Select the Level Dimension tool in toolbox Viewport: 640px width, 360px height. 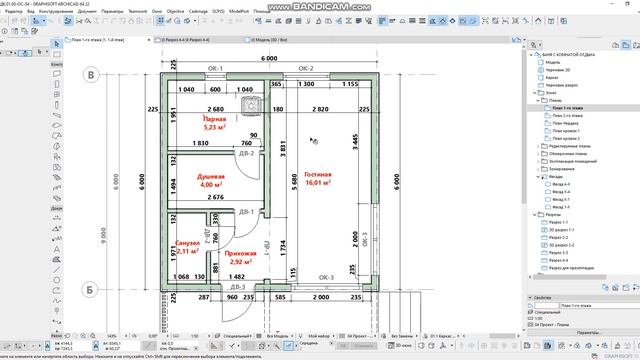[x=57, y=228]
